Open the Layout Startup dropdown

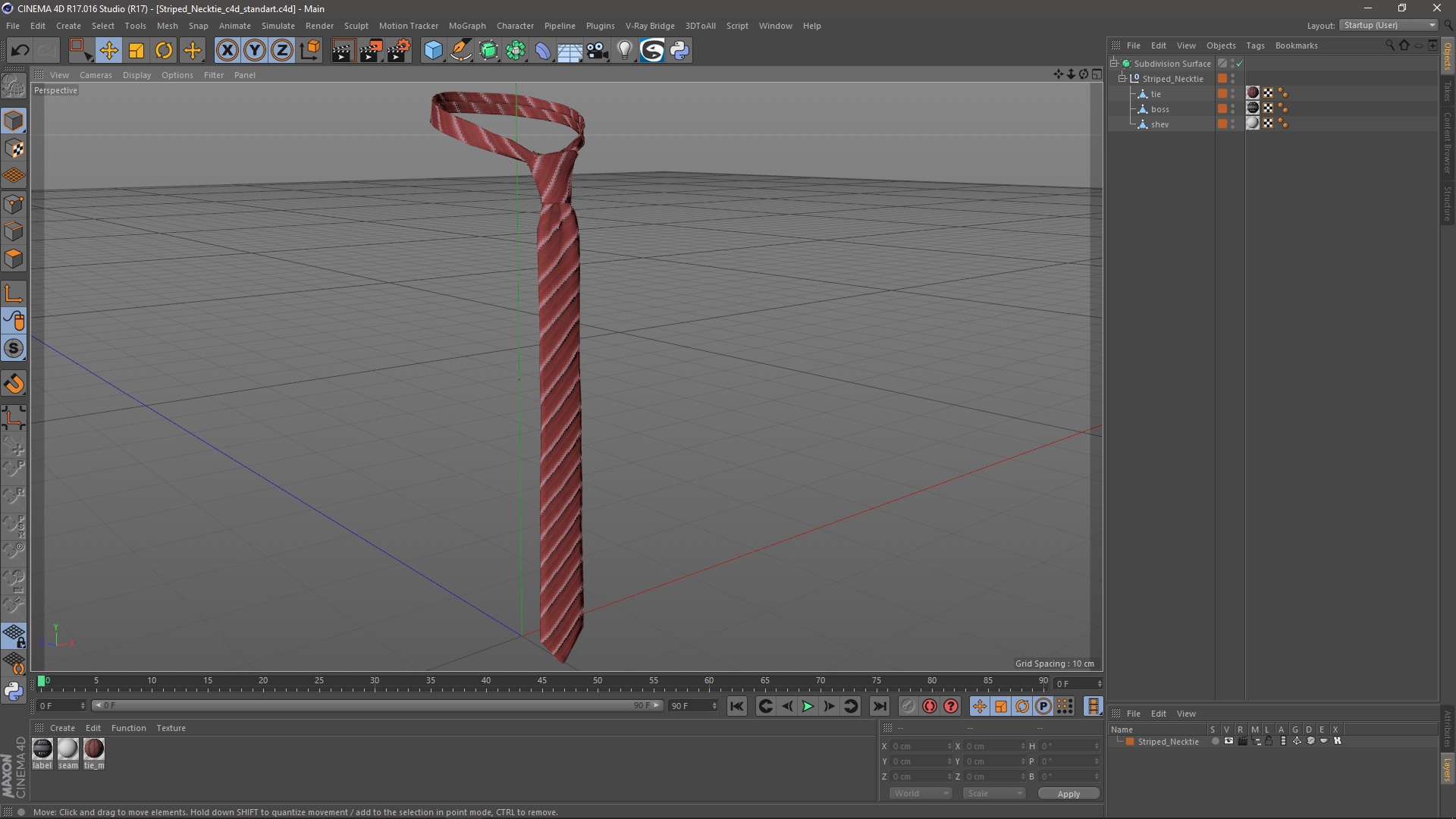pos(1389,26)
